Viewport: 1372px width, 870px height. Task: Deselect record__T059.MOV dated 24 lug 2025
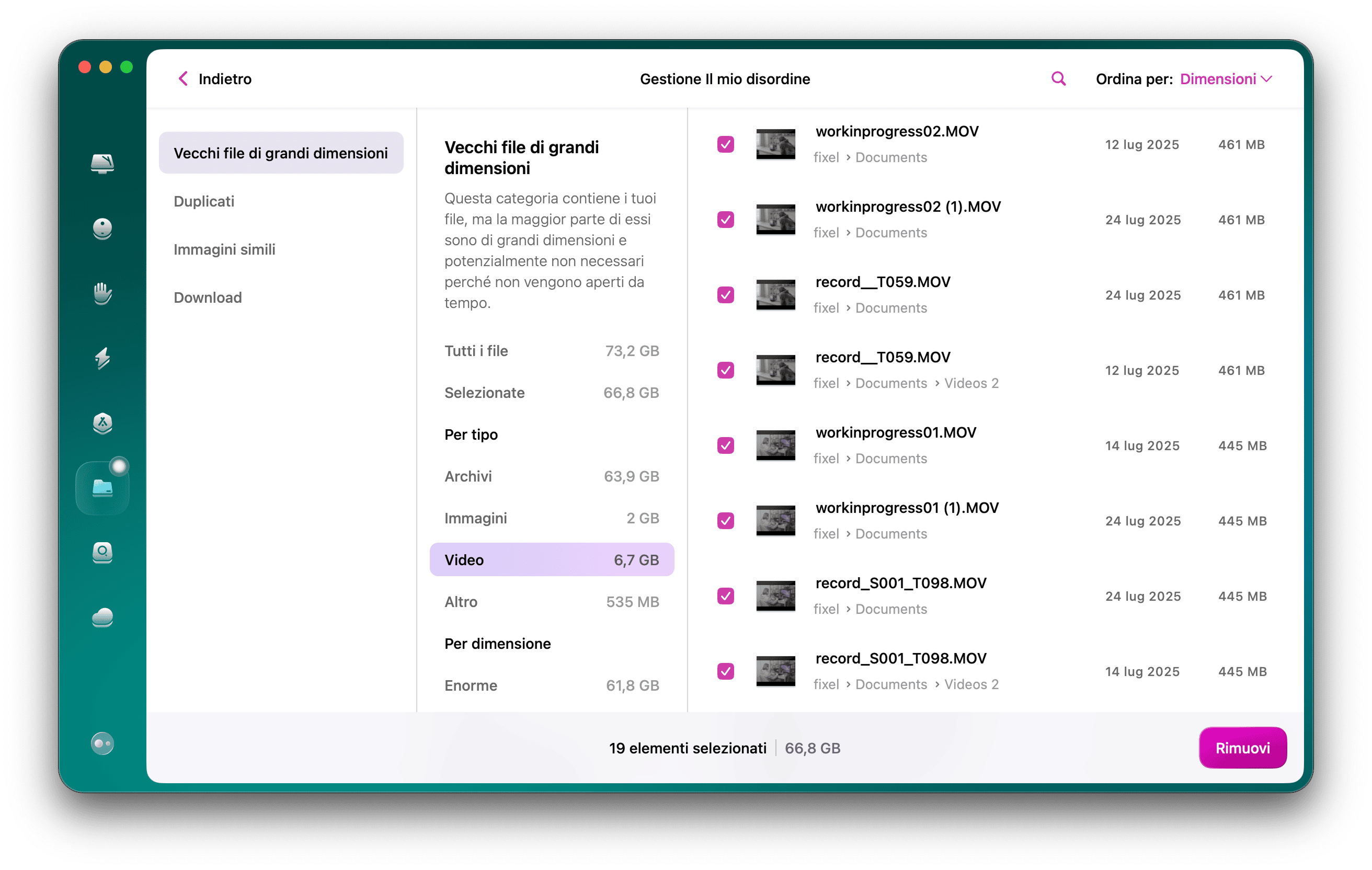(725, 295)
